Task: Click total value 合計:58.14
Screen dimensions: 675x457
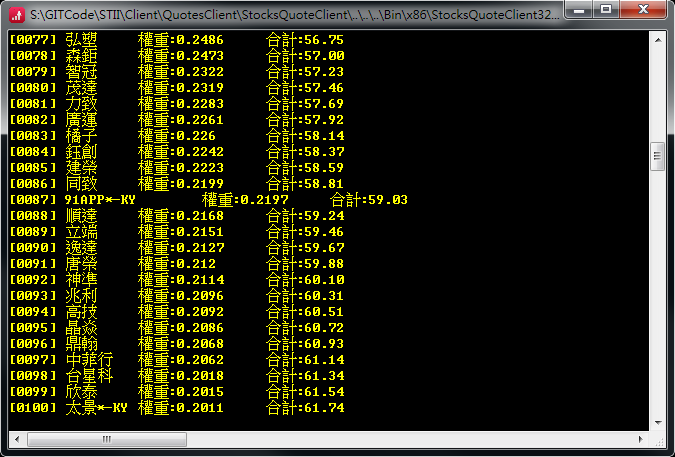Action: point(305,136)
